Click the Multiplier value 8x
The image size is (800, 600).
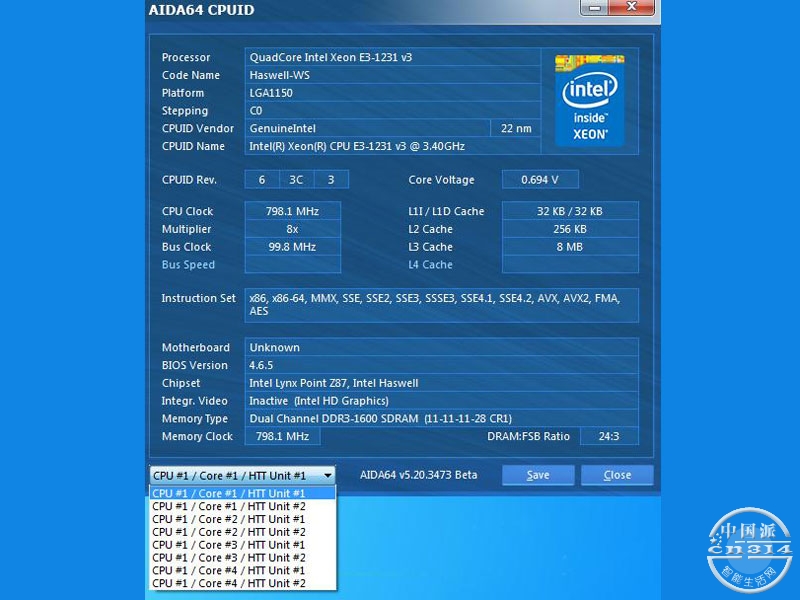click(292, 229)
